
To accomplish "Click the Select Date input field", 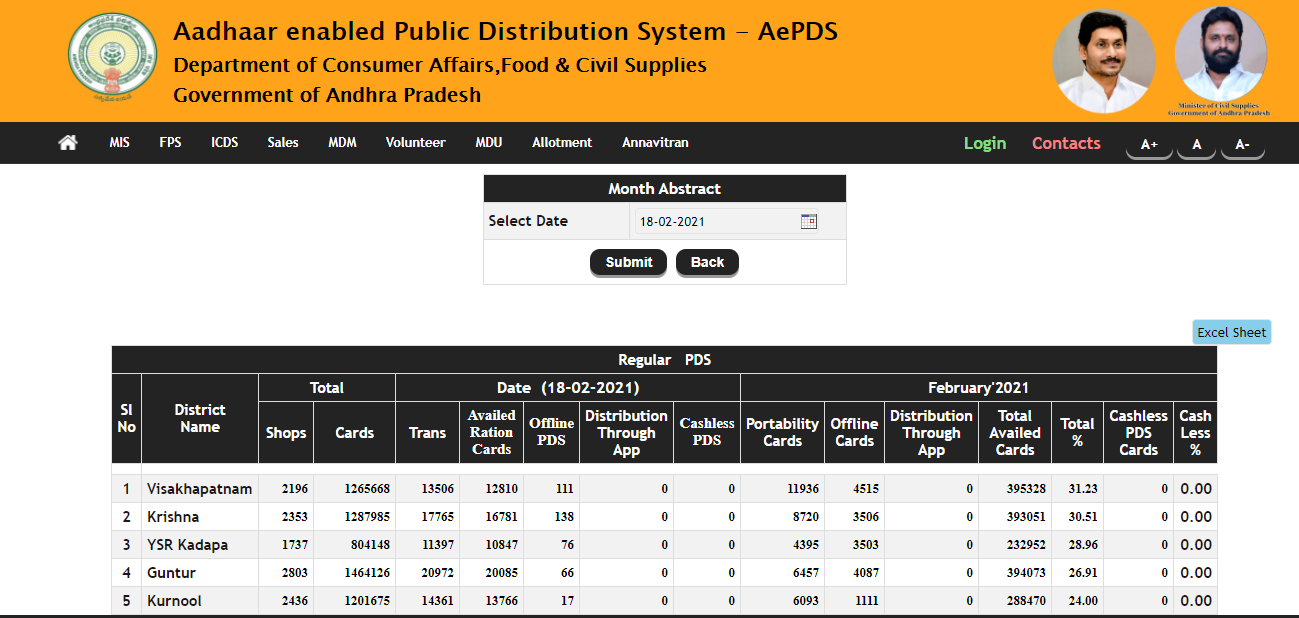I will pos(727,221).
